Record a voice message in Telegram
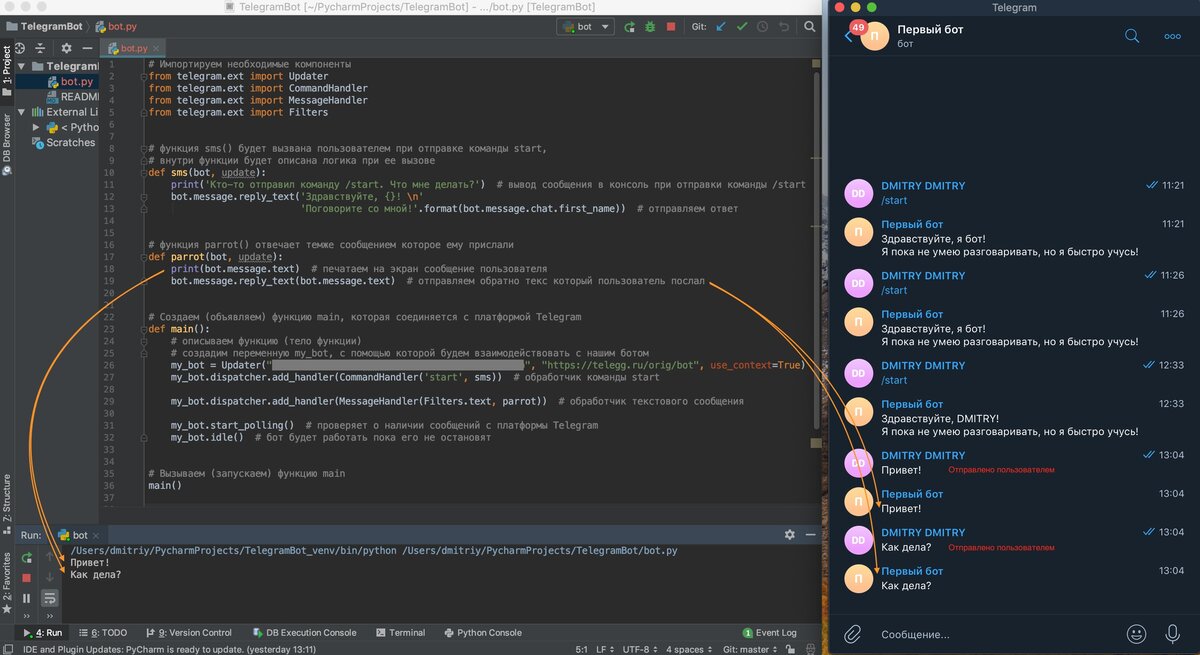Screen dimensions: 1200x655 pyautogui.click(x=1173, y=633)
